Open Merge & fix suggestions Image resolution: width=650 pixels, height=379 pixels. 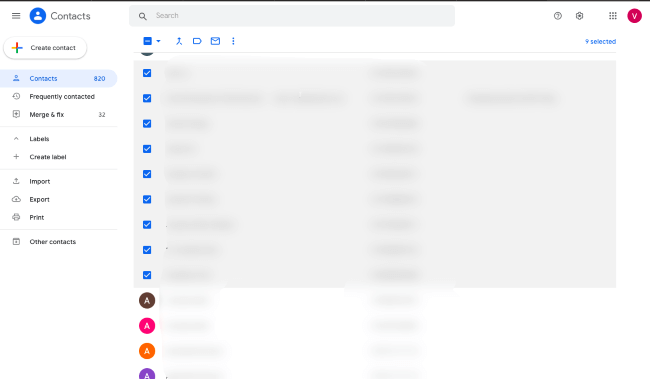pos(58,114)
